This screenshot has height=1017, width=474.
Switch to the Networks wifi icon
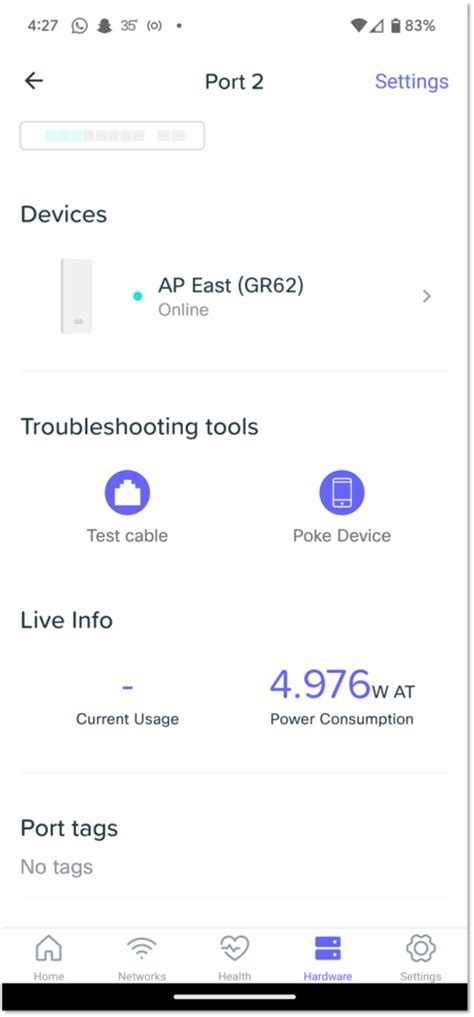(x=141, y=949)
